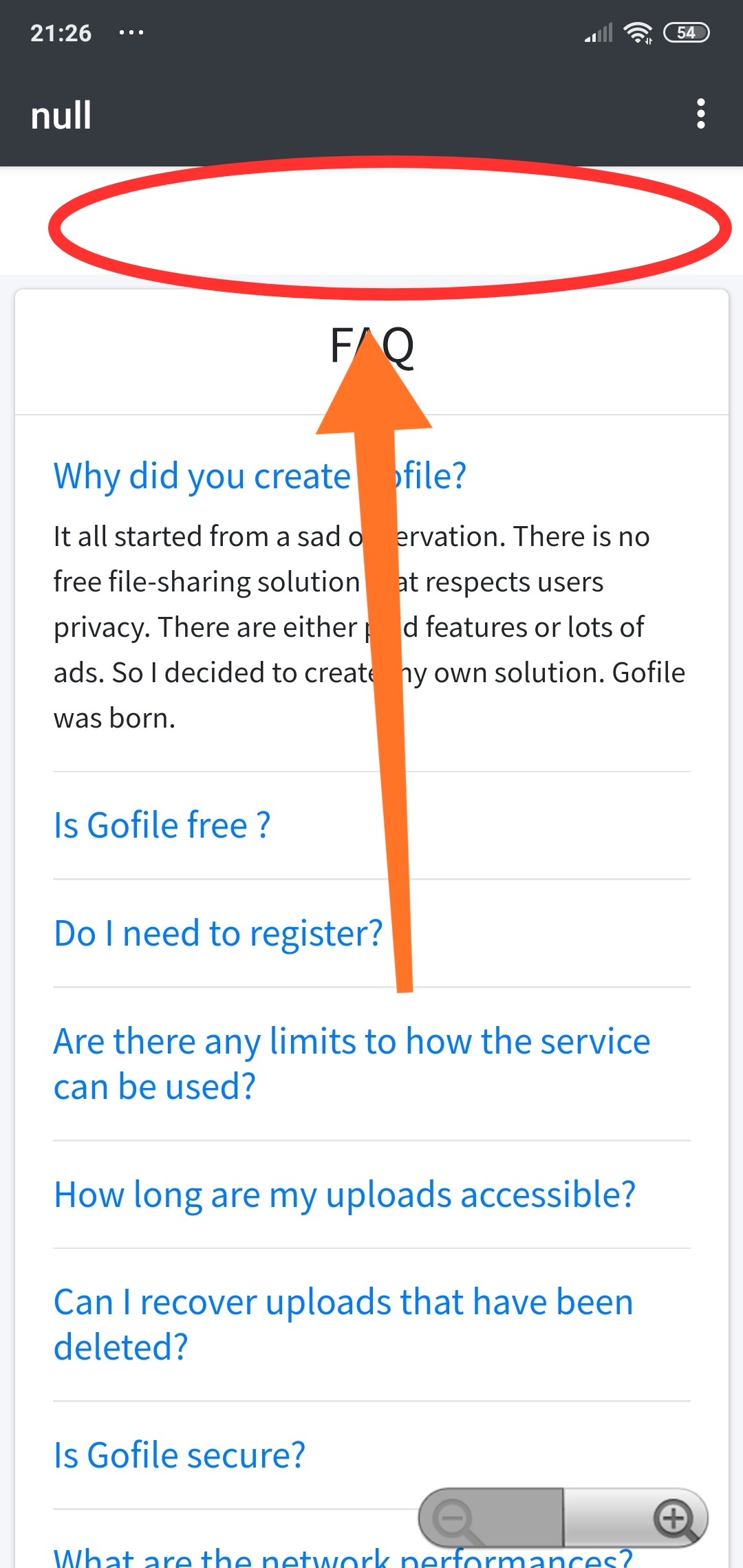
Task: Expand the recover deleted uploads question
Action: pyautogui.click(x=343, y=1324)
